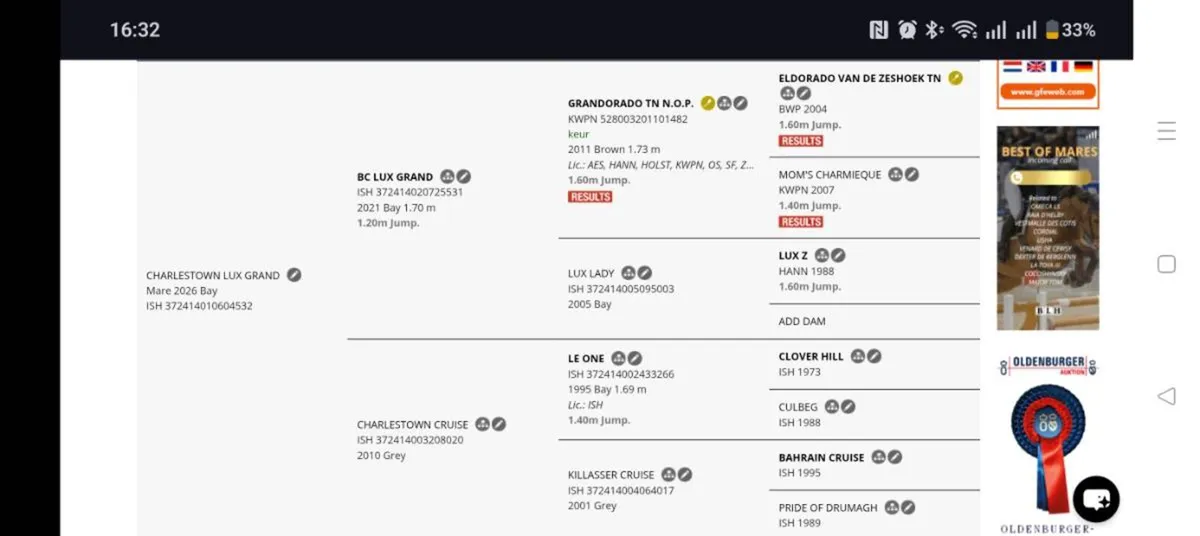1200x536 pixels.
Task: Open the chat support bubble
Action: coord(1096,500)
